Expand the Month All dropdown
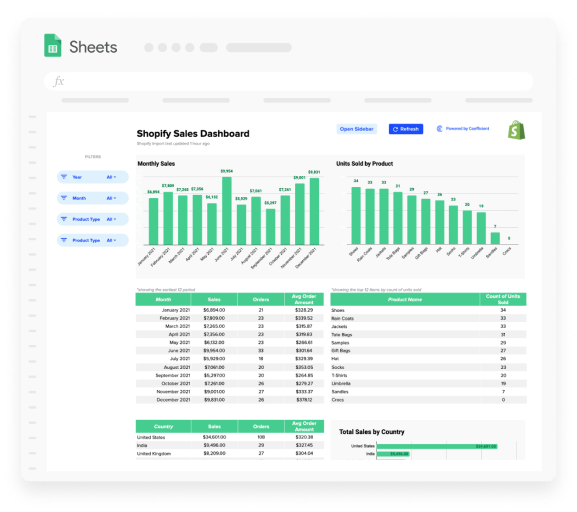 (x=111, y=198)
